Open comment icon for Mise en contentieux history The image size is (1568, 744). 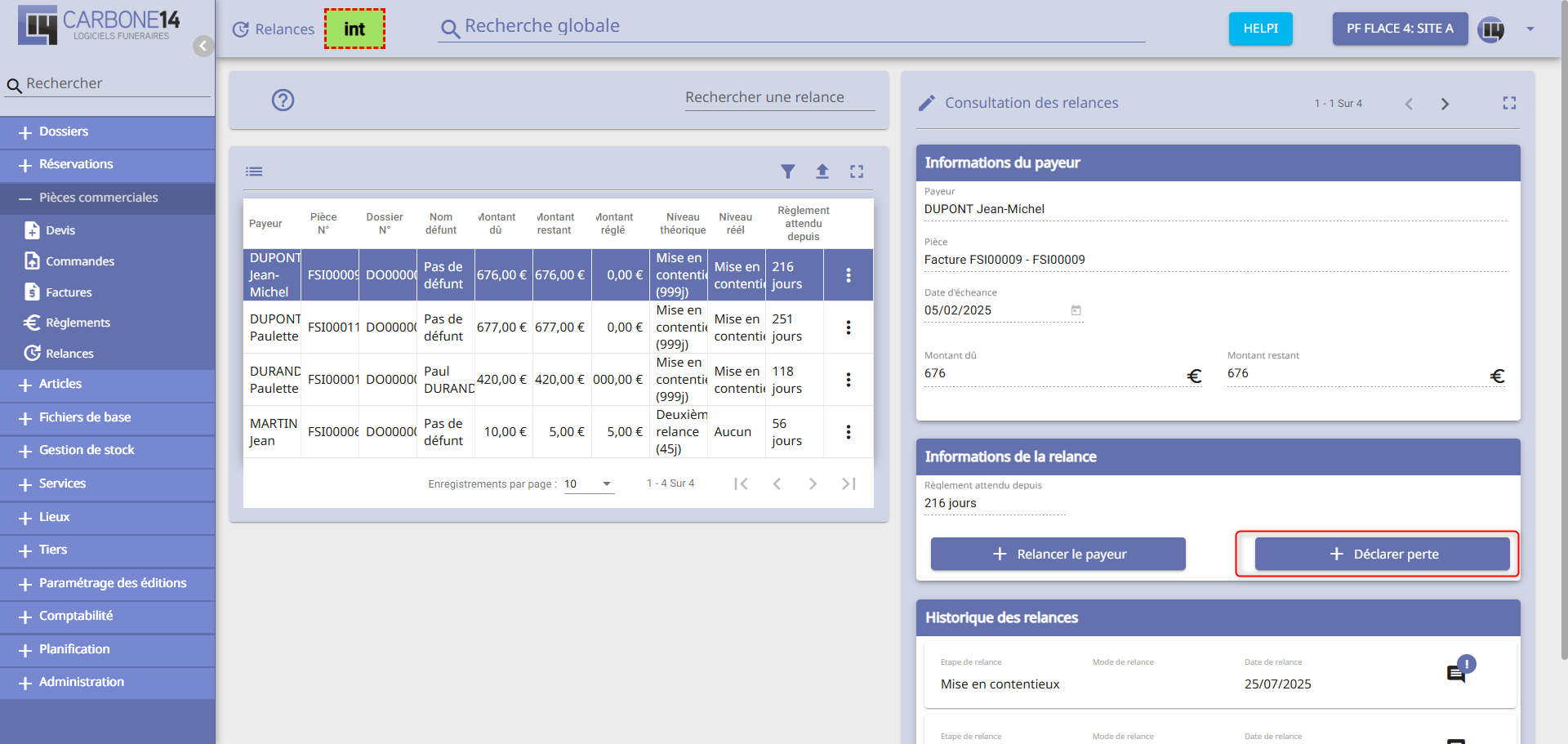pyautogui.click(x=1455, y=674)
